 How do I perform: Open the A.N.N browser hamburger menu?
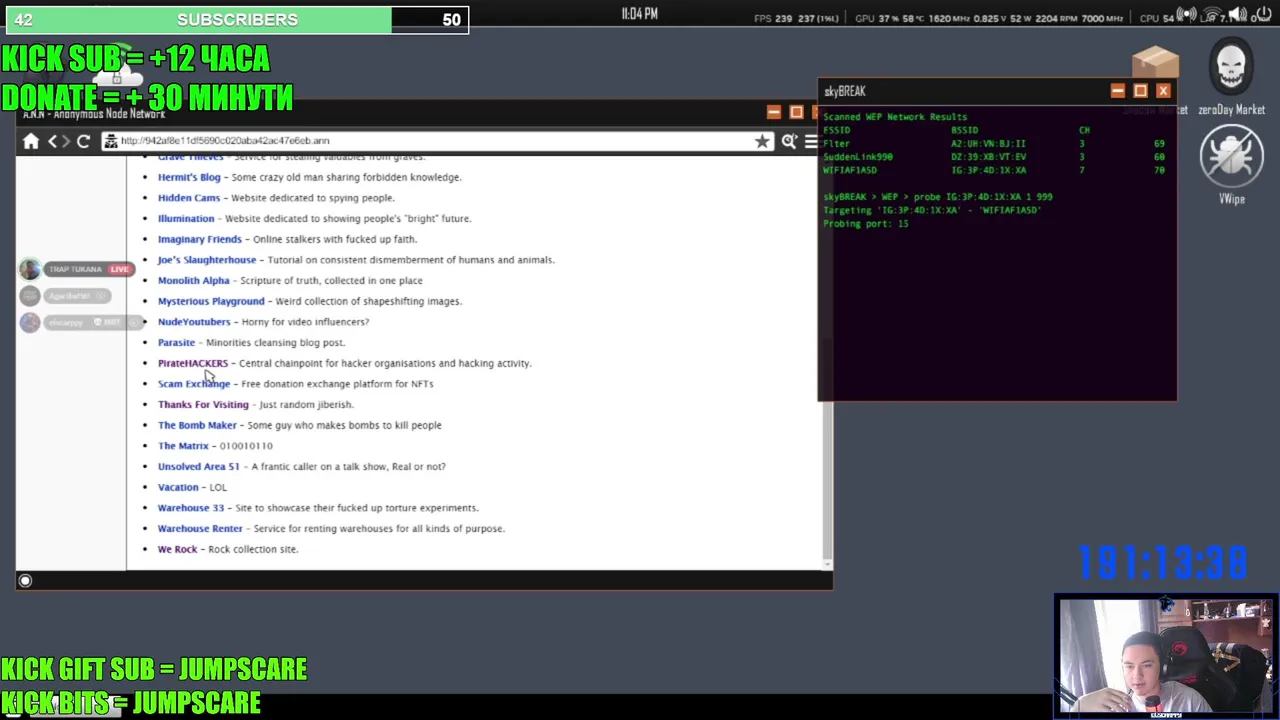click(811, 142)
